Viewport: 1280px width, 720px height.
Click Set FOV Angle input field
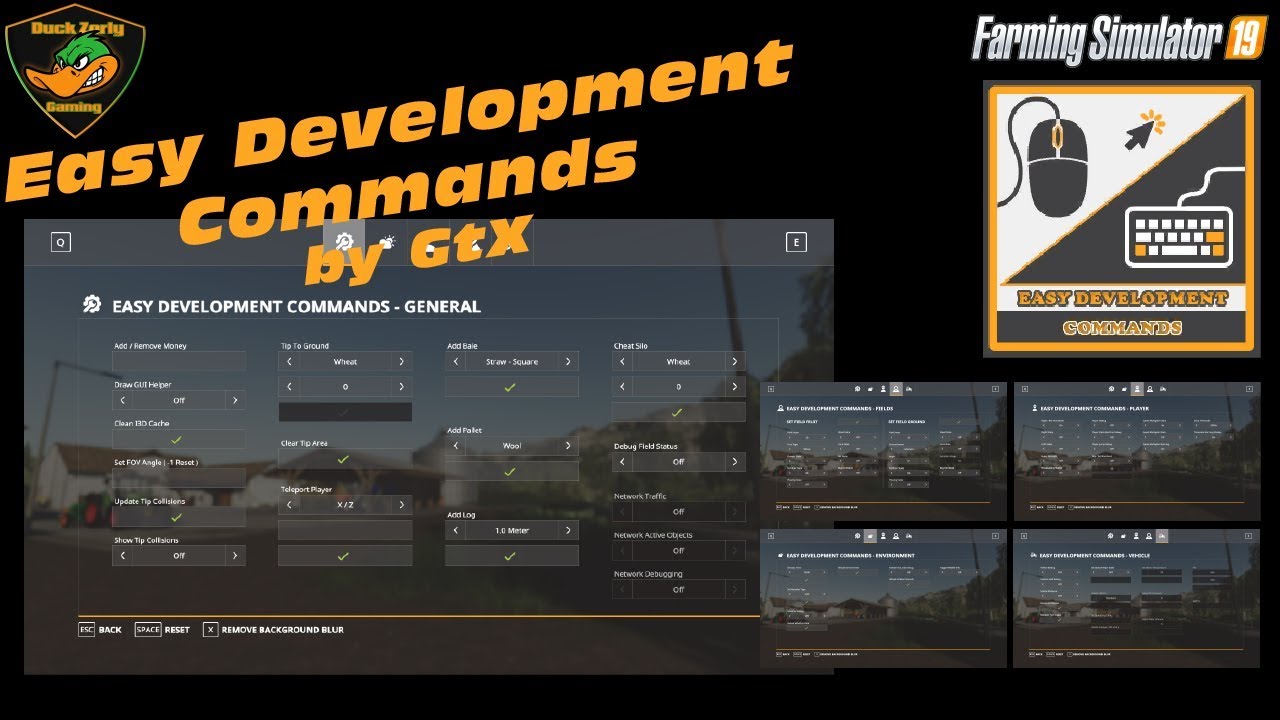178,478
